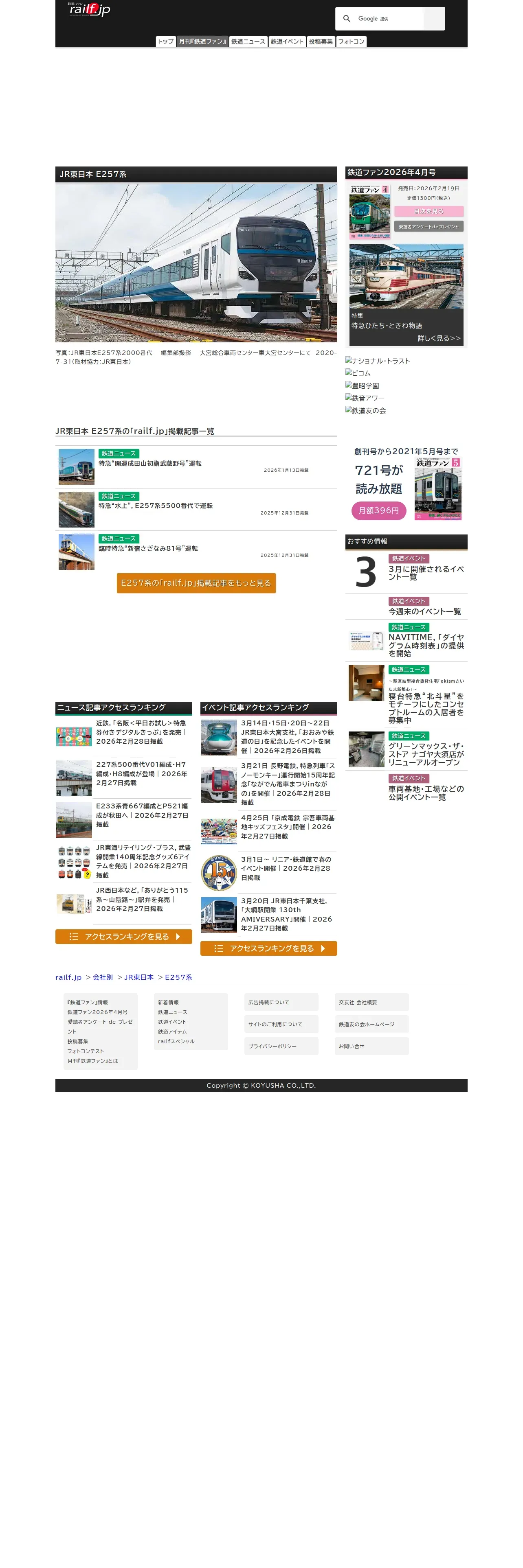Open the 鉄道イベント navigation tab
The image size is (523, 1568).
coord(287,42)
